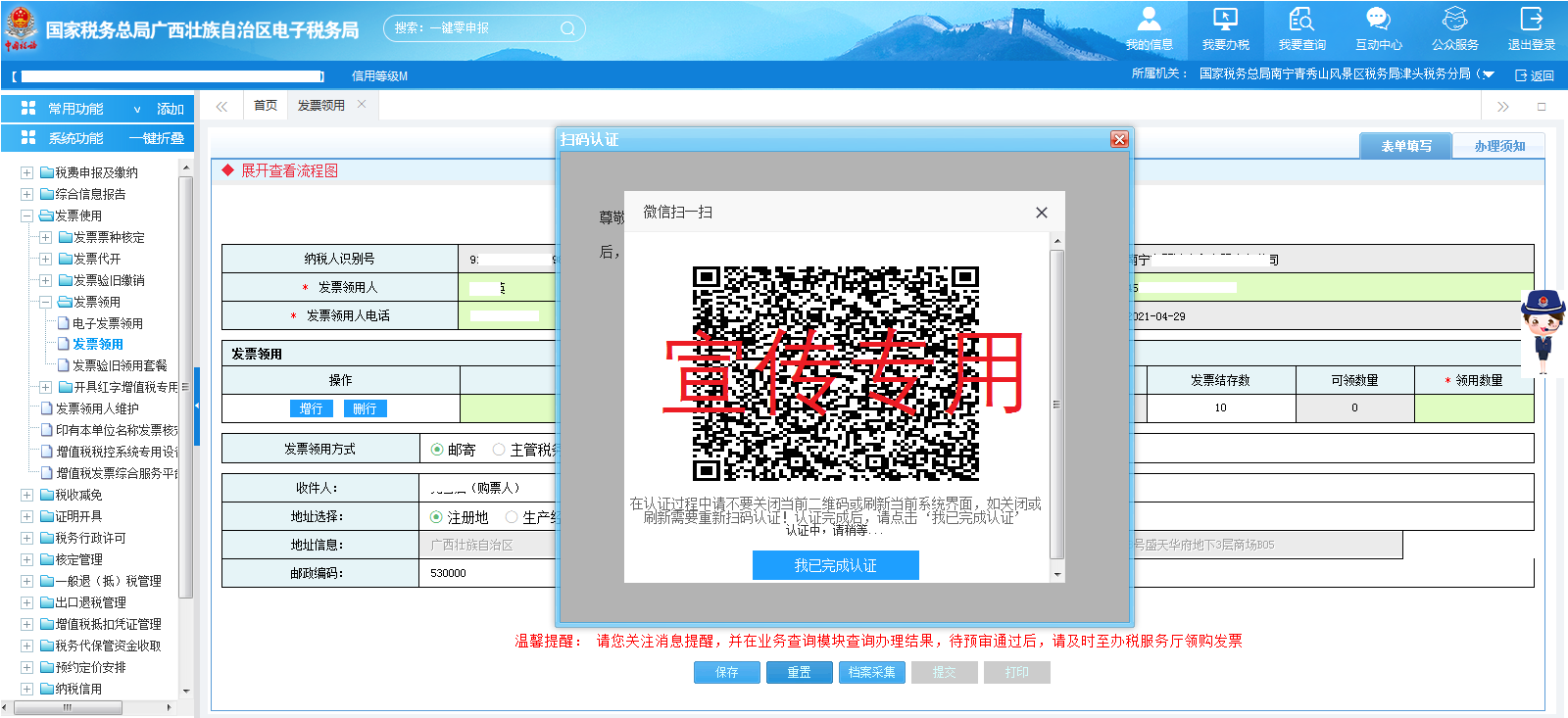Select 注册地 address radio button
Image resolution: width=1568 pixels, height=718 pixels.
437,517
